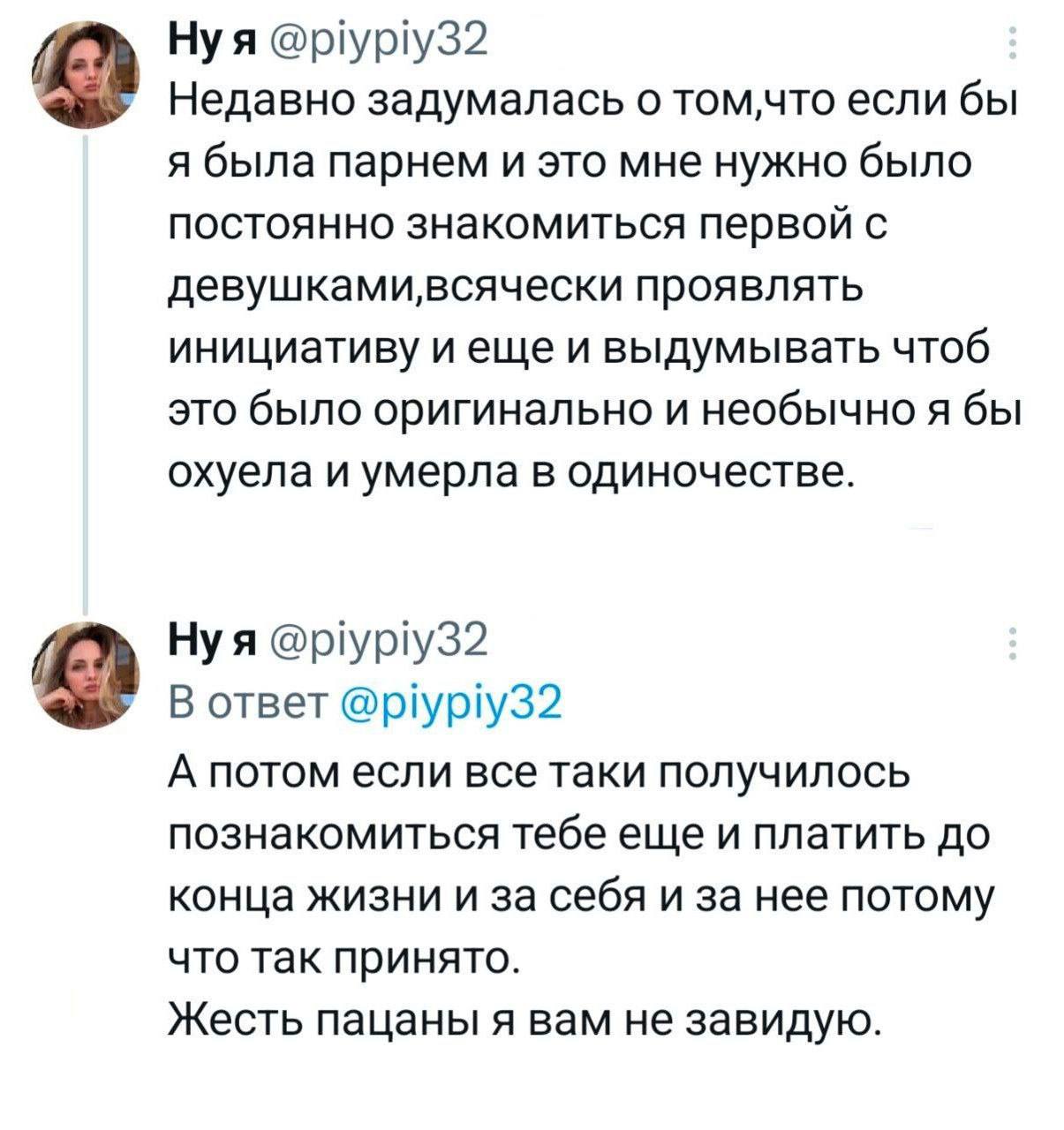This screenshot has height=1130, width=1064.
Task: Open the reply starting with "А потом если"
Action: coord(537,774)
